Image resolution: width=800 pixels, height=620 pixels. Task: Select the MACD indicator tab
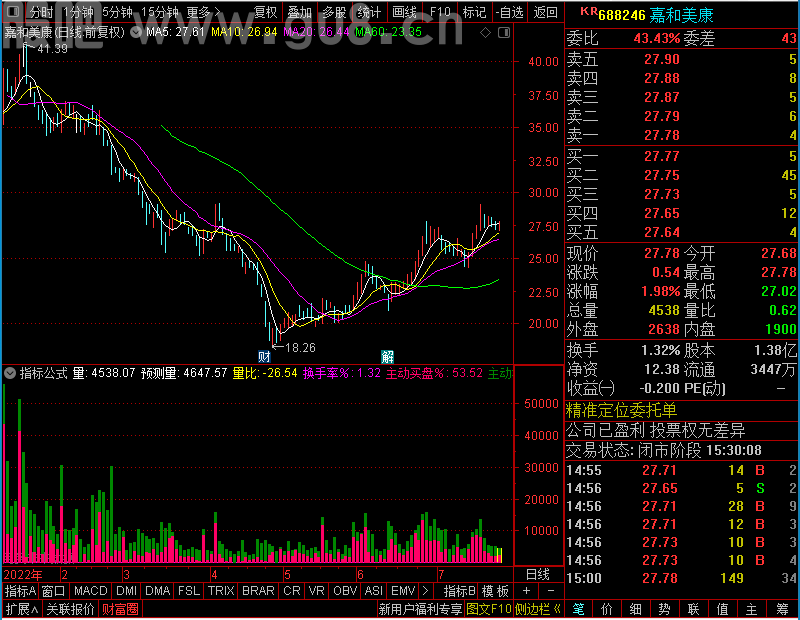(91, 591)
